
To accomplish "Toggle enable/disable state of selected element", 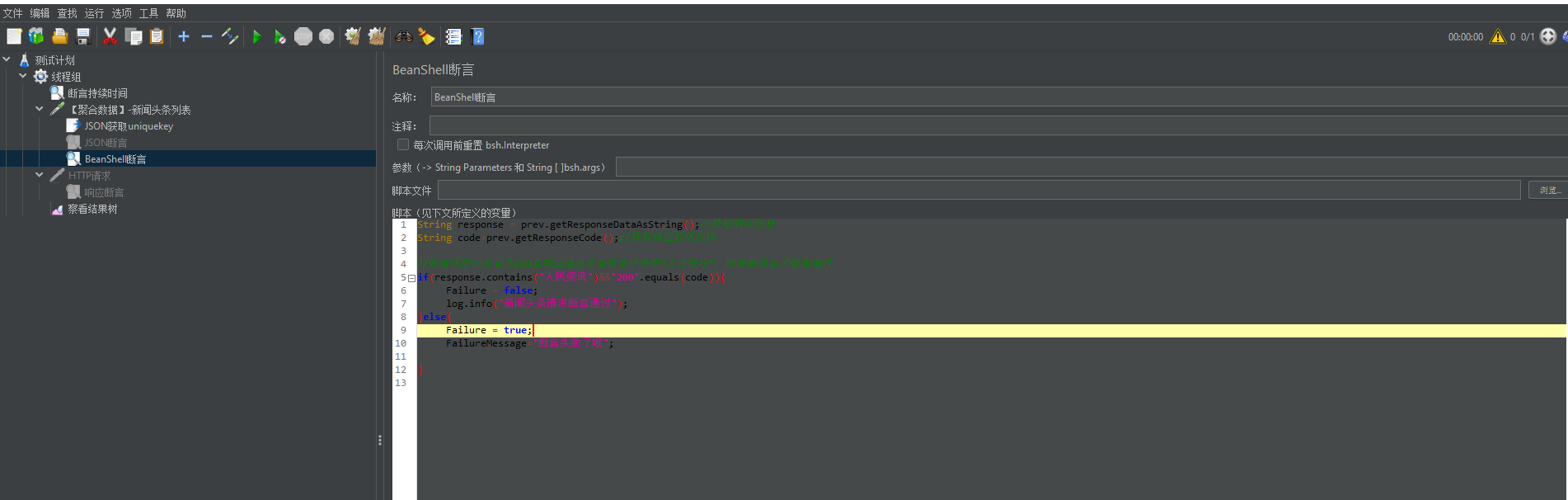I will pos(230,36).
